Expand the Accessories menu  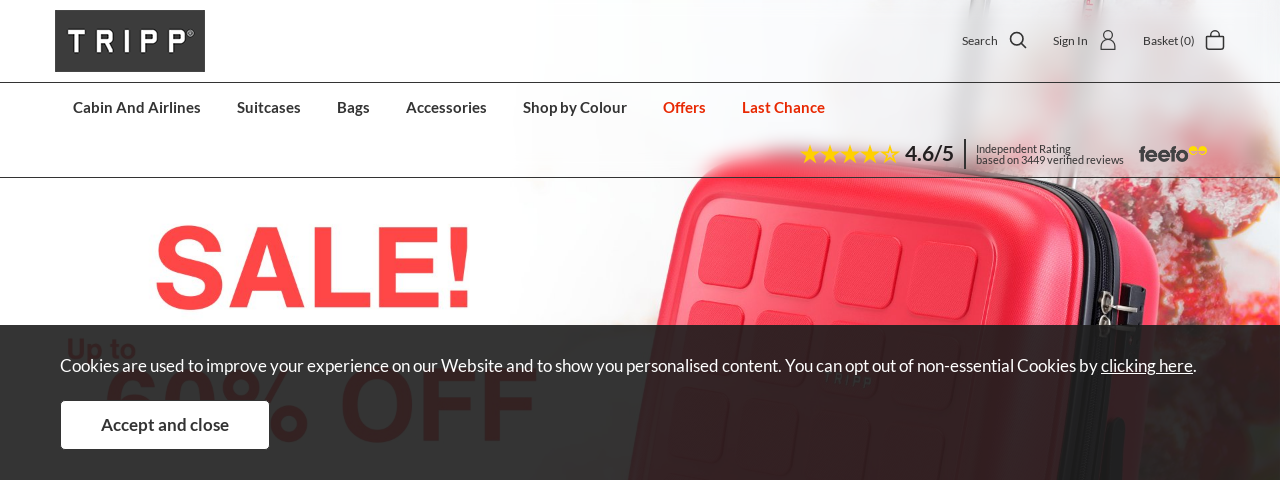[446, 107]
